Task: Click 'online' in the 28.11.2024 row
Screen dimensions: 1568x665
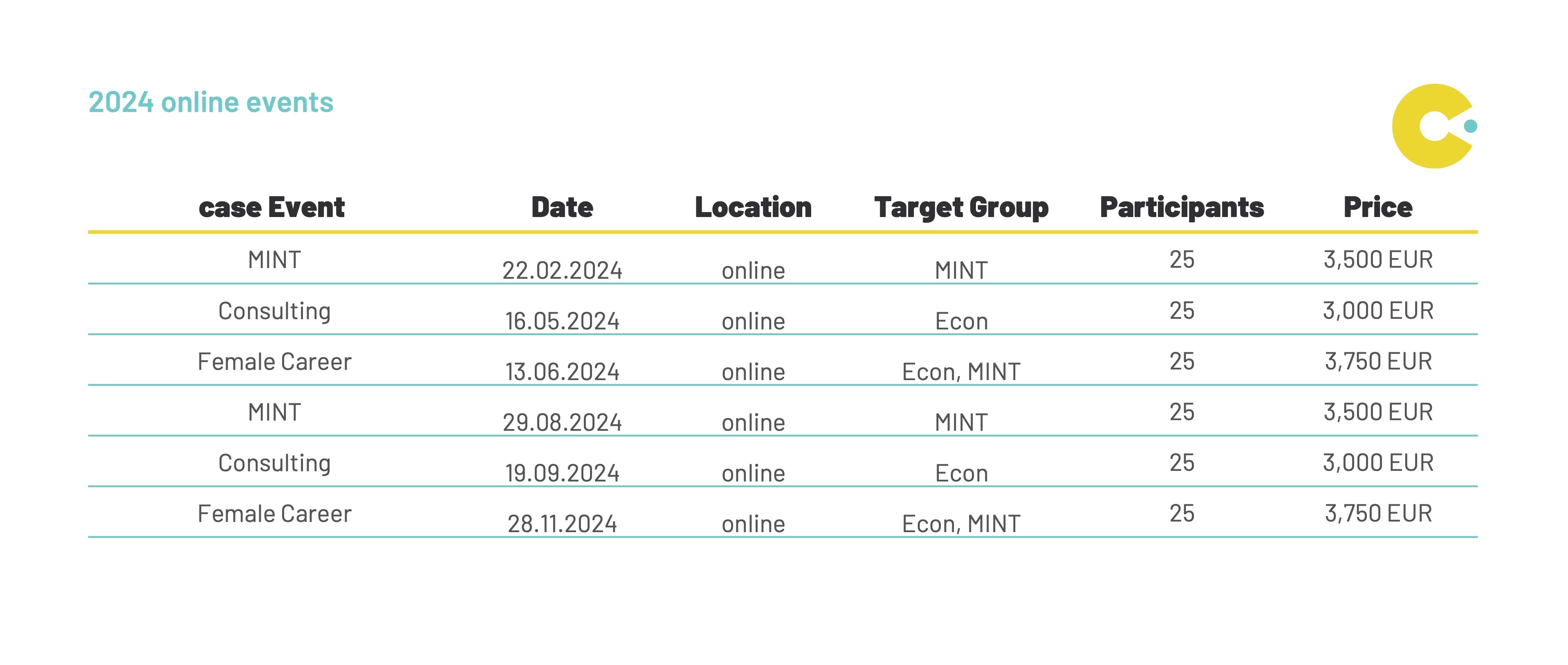Action: [753, 523]
